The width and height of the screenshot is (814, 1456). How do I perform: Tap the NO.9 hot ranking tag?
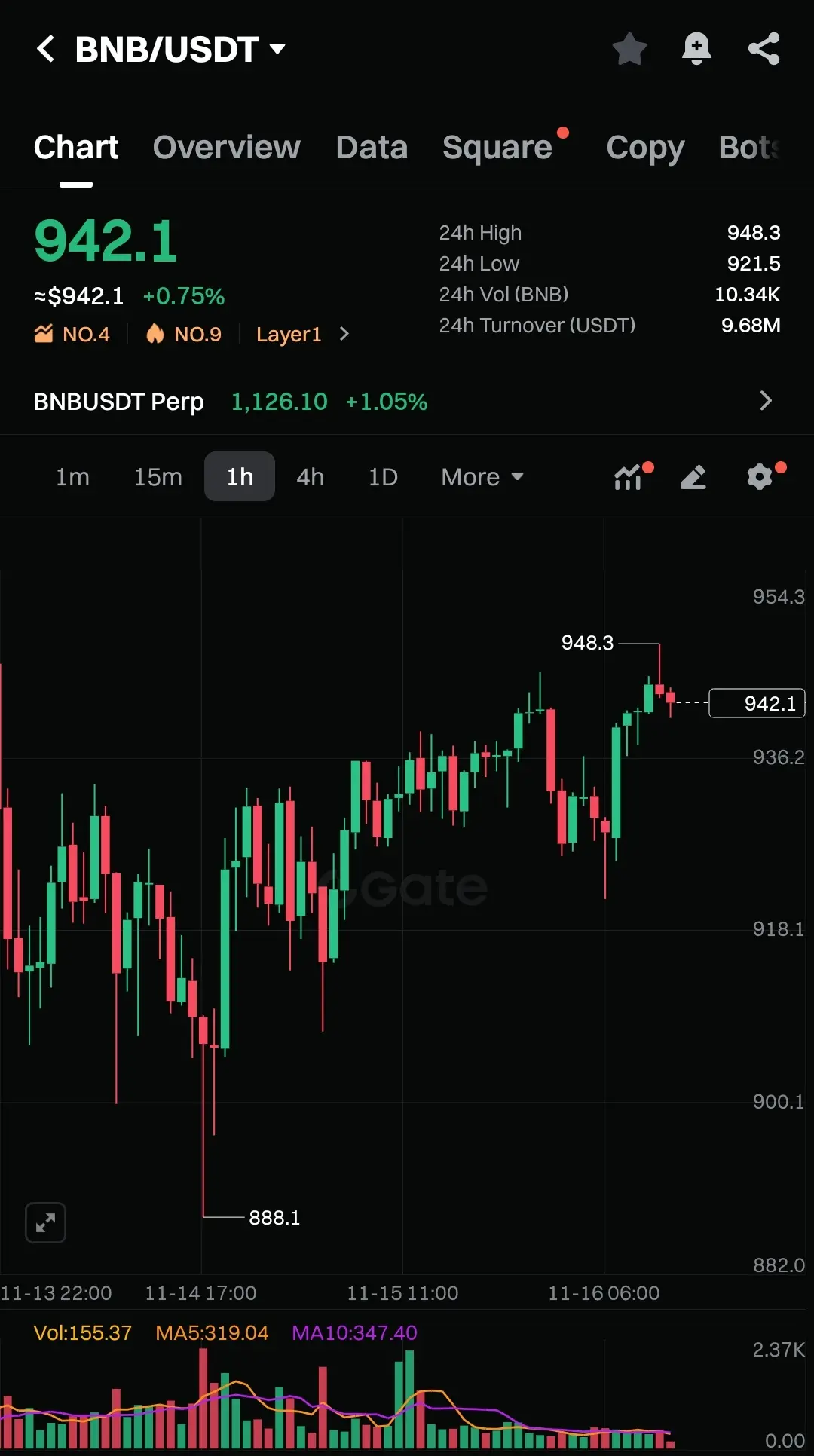point(184,334)
